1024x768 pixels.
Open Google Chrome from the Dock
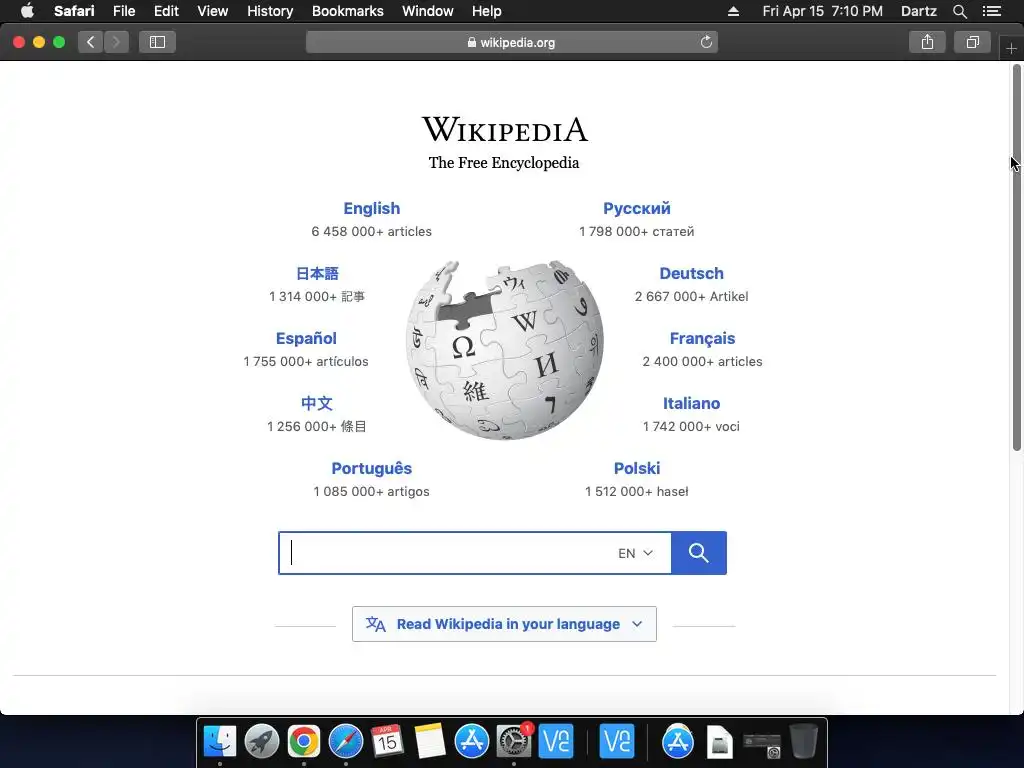[304, 741]
